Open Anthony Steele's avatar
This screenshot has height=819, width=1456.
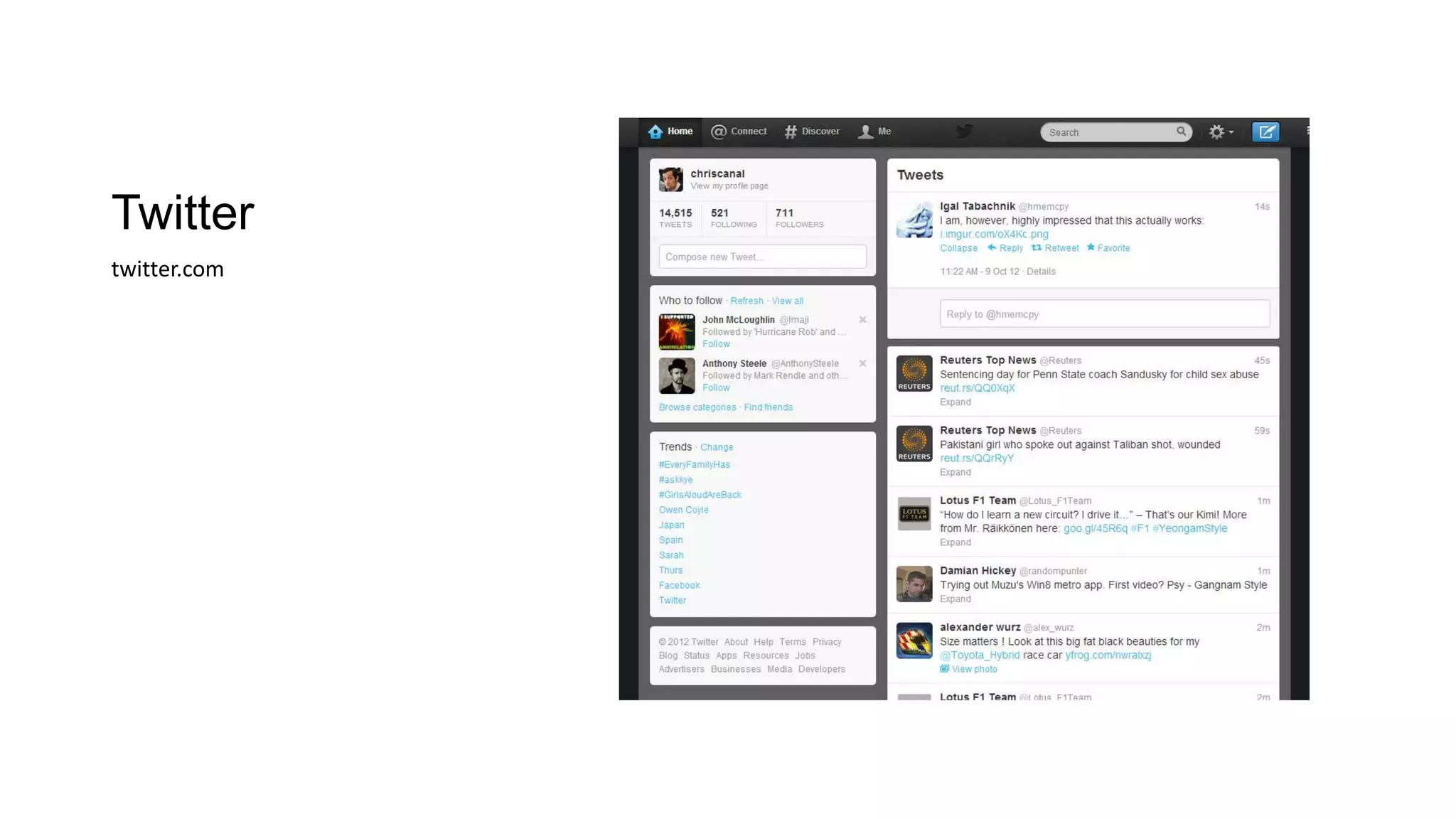[x=677, y=375]
